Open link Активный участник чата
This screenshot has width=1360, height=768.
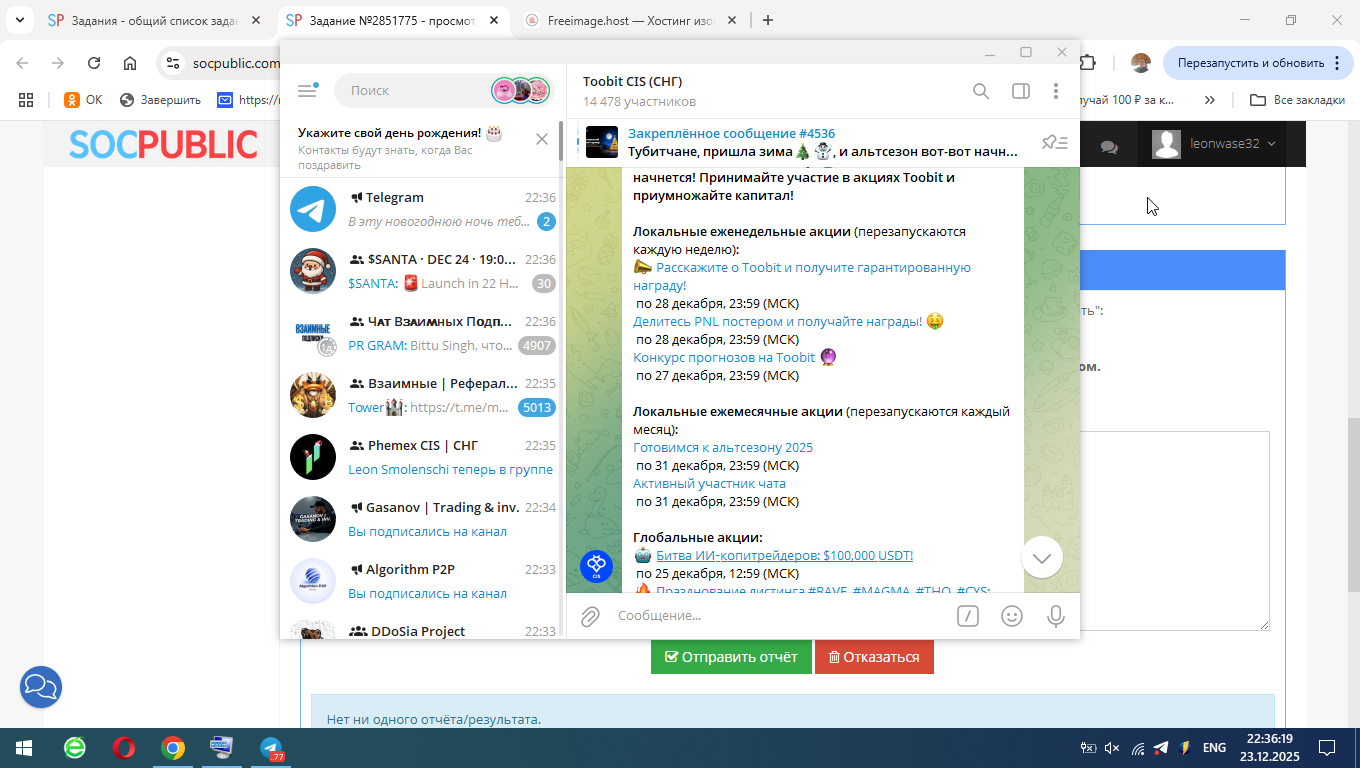[709, 484]
